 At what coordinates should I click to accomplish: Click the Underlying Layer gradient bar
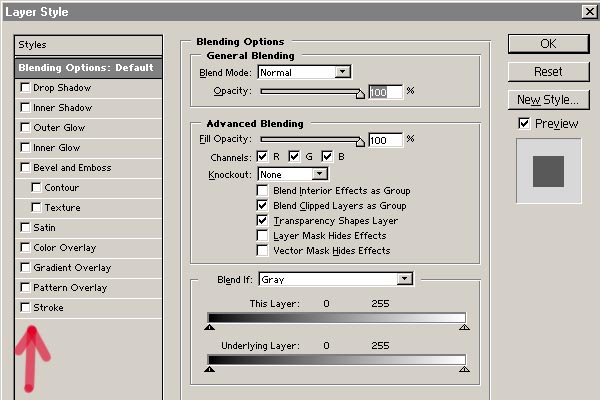click(337, 359)
